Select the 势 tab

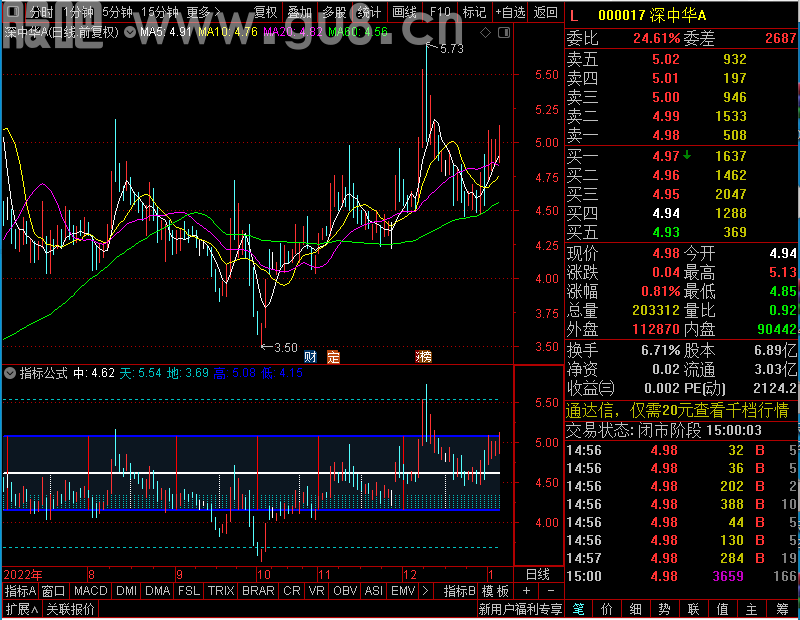664,609
